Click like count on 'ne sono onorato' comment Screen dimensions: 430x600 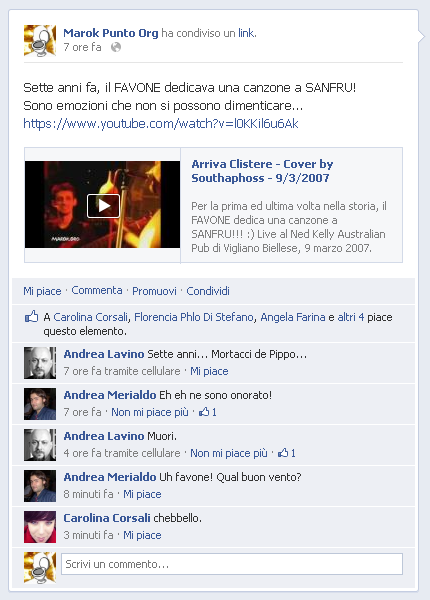tap(208, 412)
